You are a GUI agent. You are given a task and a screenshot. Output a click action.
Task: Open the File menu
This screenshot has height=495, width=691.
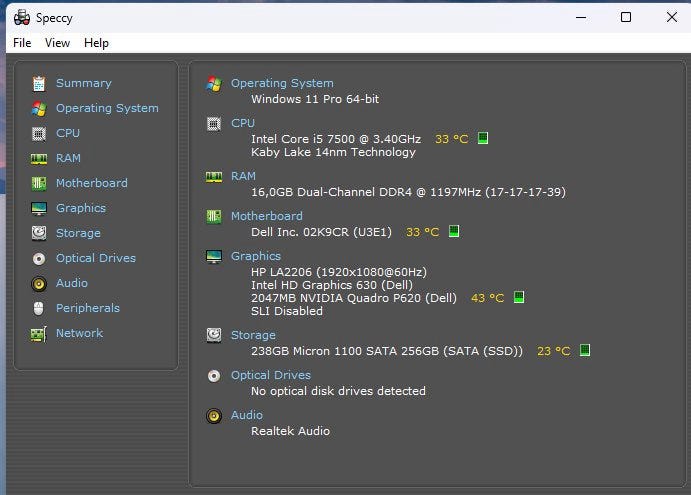(x=22, y=43)
